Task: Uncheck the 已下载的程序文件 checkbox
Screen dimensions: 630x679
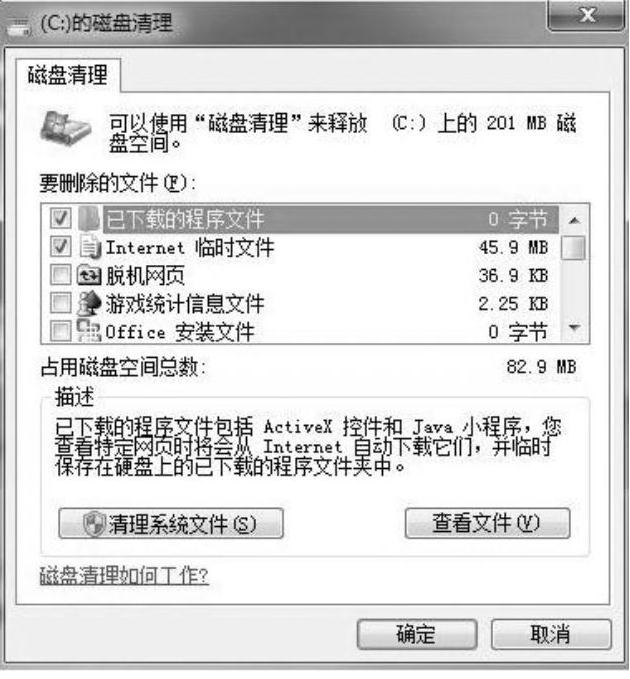Action: (x=60, y=218)
